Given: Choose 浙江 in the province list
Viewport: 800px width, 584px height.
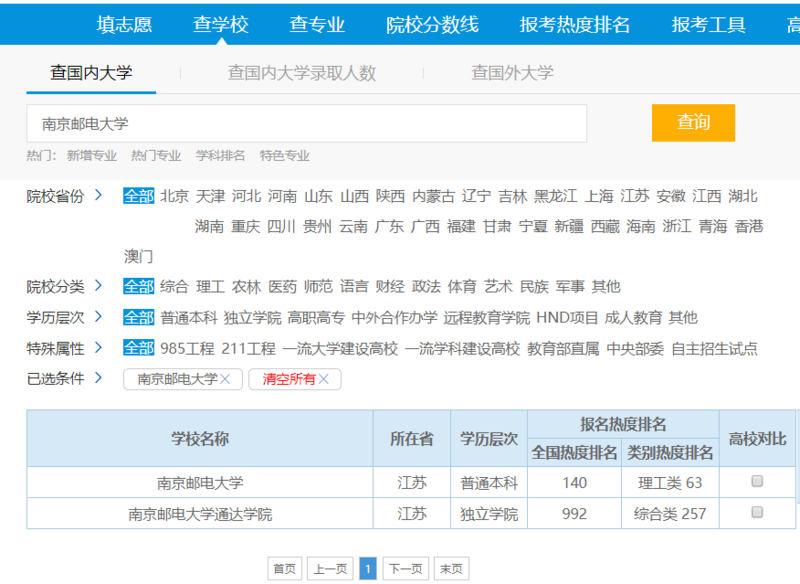Looking at the screenshot, I should tap(677, 226).
